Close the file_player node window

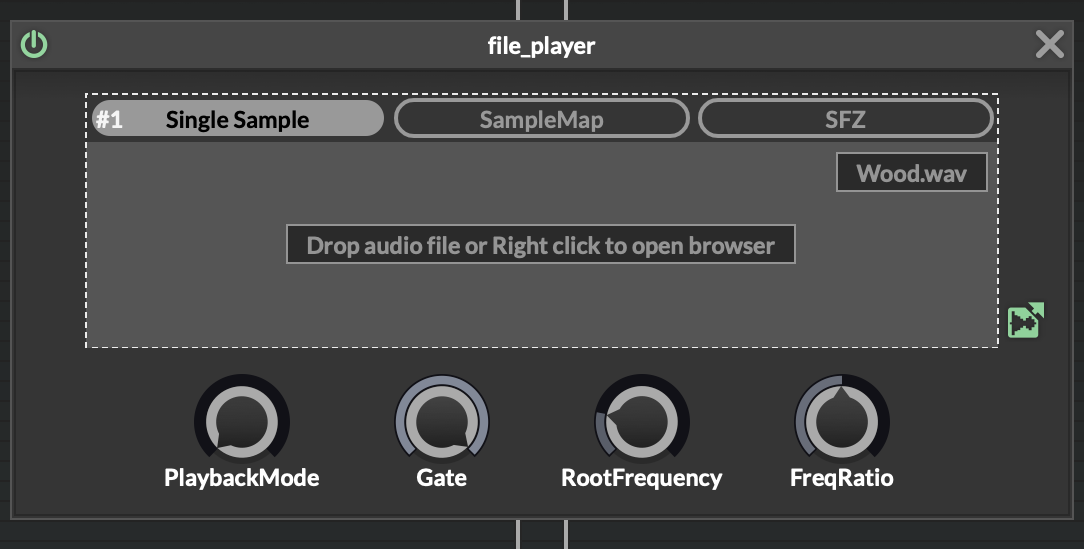[x=1049, y=45]
